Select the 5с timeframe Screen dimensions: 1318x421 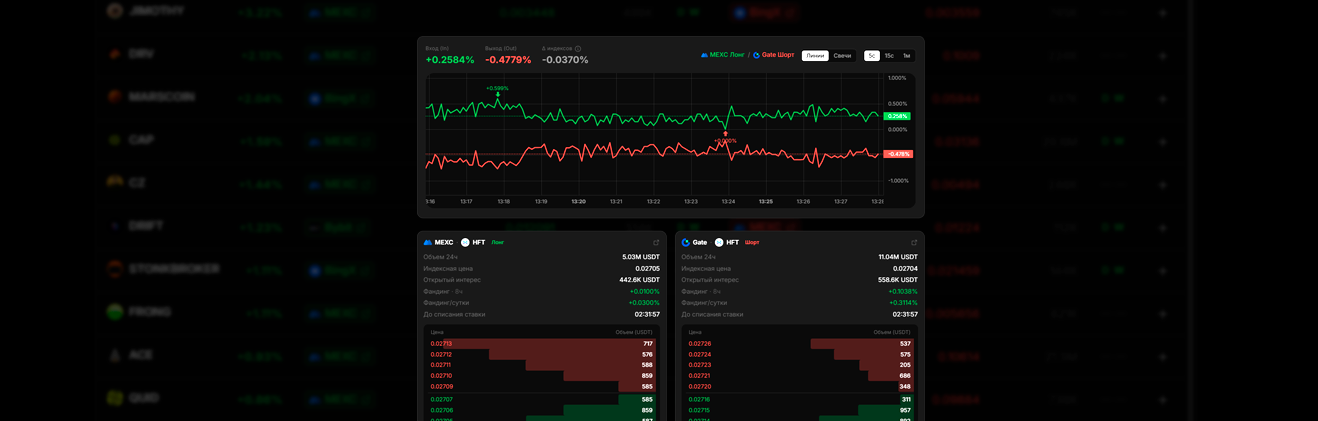click(x=872, y=56)
